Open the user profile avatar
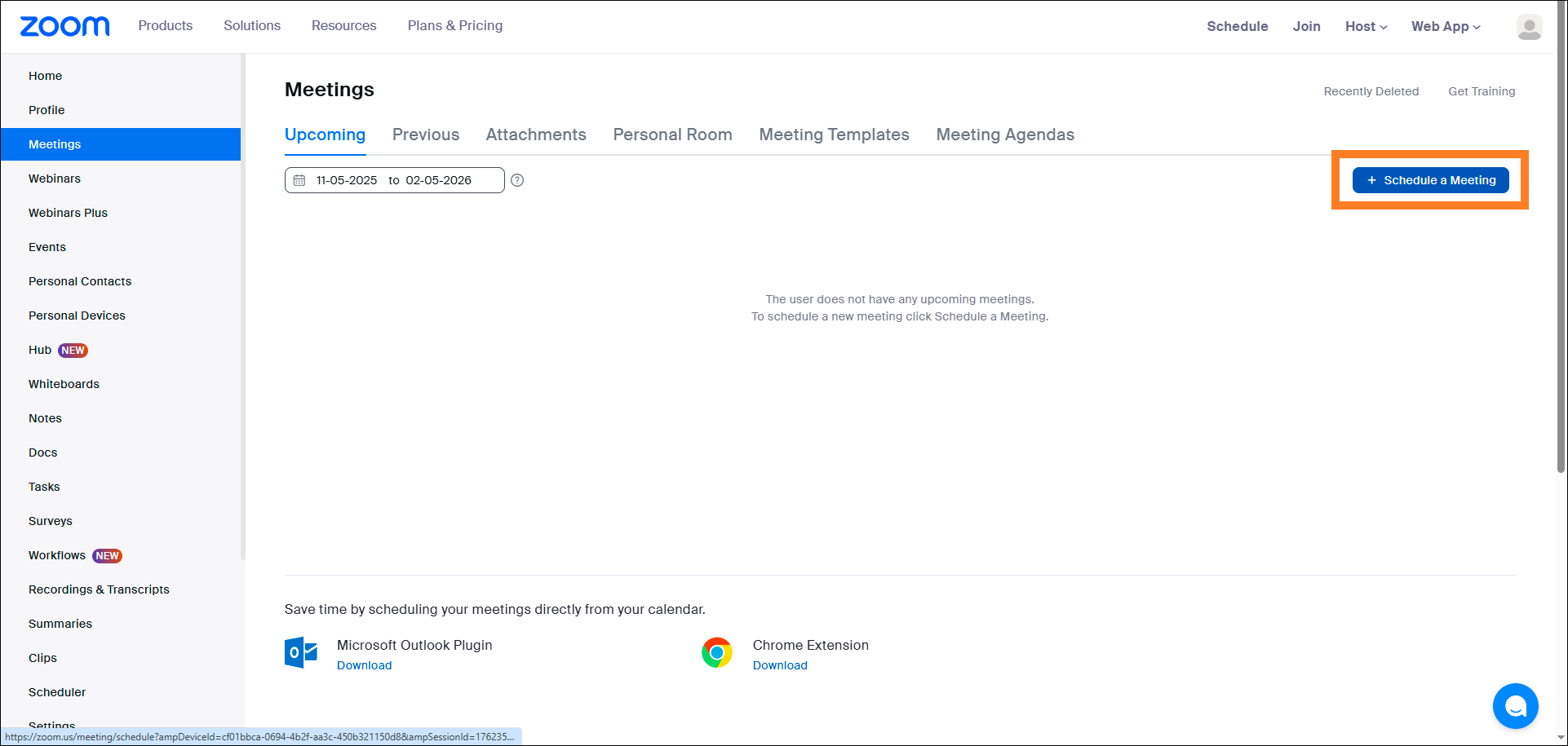Screen dimensions: 1568x746 pyautogui.click(x=1529, y=27)
